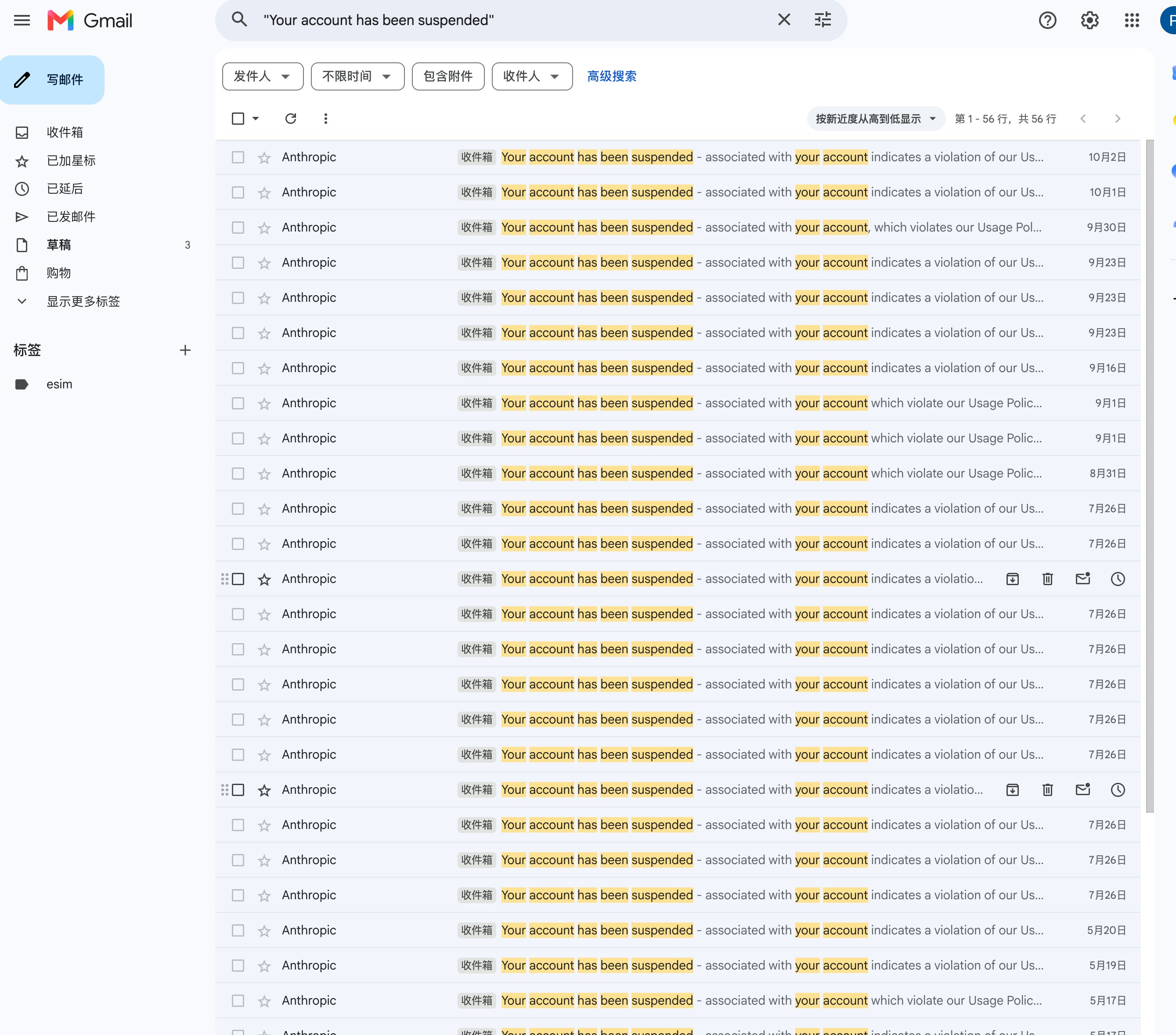Open the Help question mark icon

[x=1047, y=21]
